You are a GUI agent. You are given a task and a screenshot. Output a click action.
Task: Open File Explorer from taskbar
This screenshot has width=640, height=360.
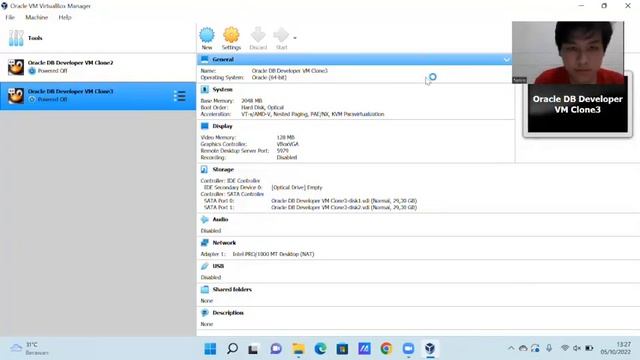click(x=298, y=349)
